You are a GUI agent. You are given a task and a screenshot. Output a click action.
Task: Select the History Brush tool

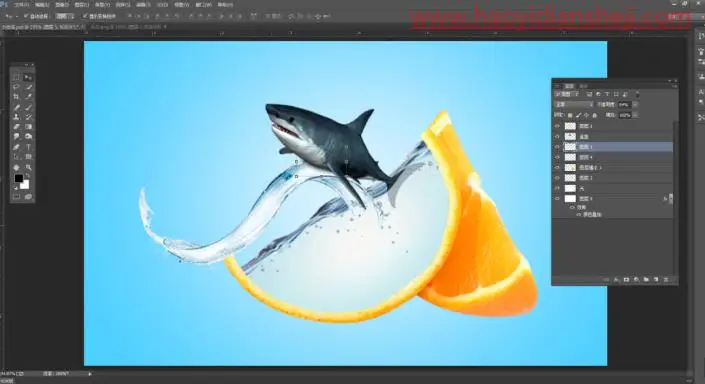pyautogui.click(x=28, y=117)
